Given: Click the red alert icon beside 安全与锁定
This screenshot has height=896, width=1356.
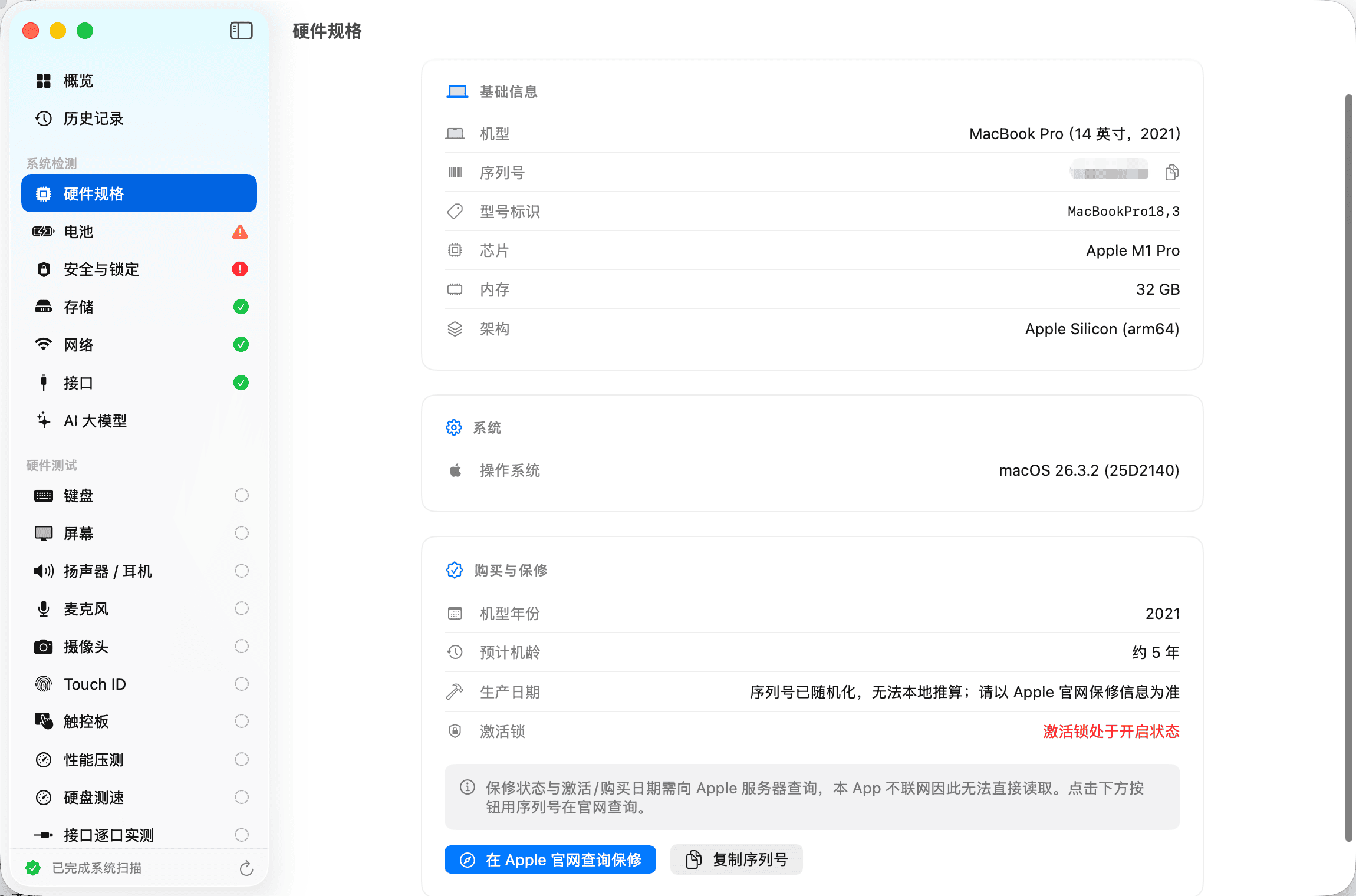Looking at the screenshot, I should pyautogui.click(x=240, y=269).
